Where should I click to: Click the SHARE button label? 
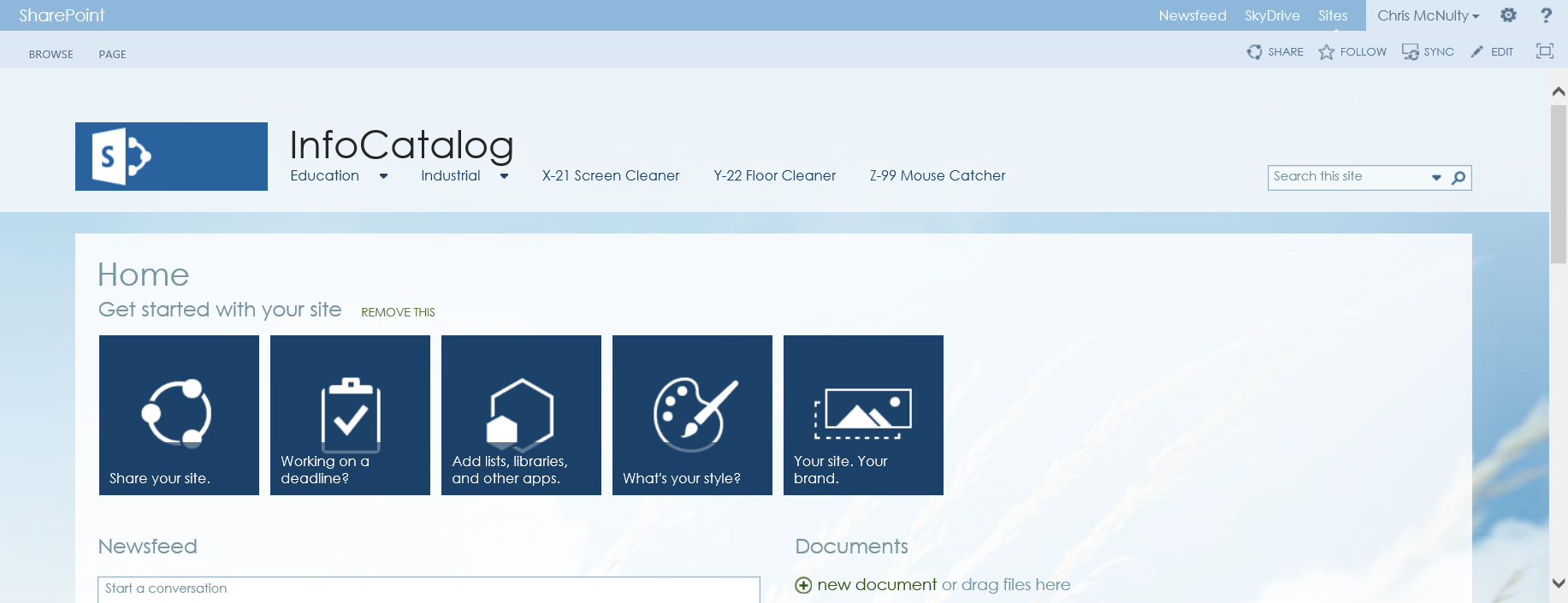[1286, 52]
